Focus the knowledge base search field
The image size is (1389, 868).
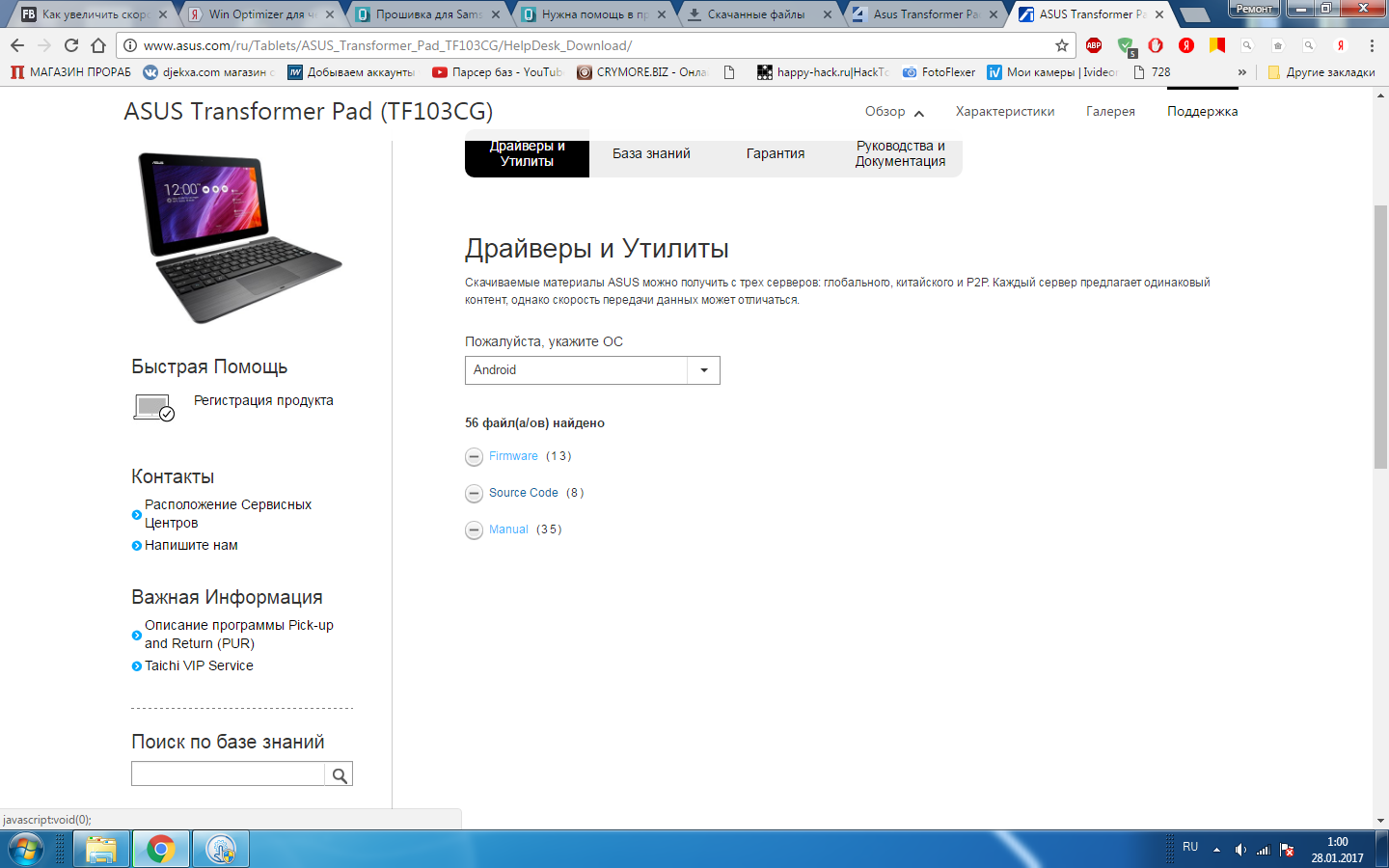(229, 774)
